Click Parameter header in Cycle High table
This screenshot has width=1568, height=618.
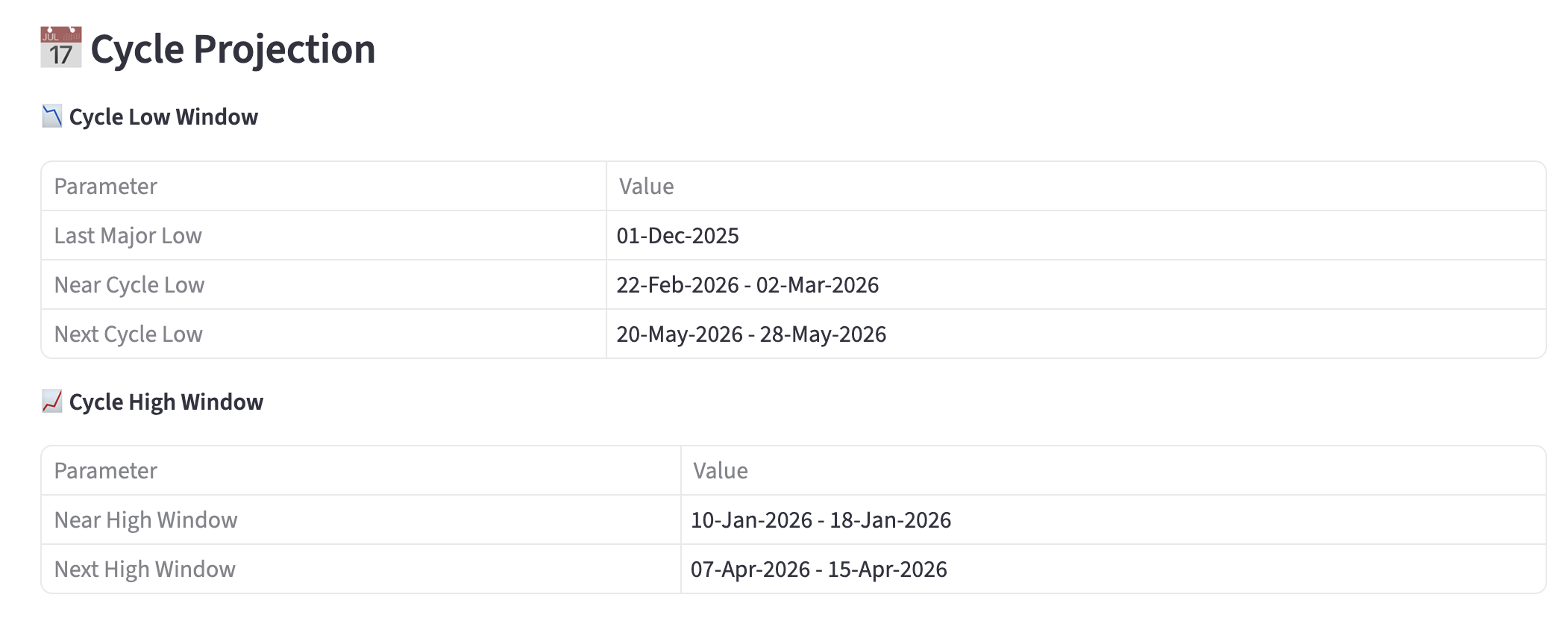pos(106,471)
